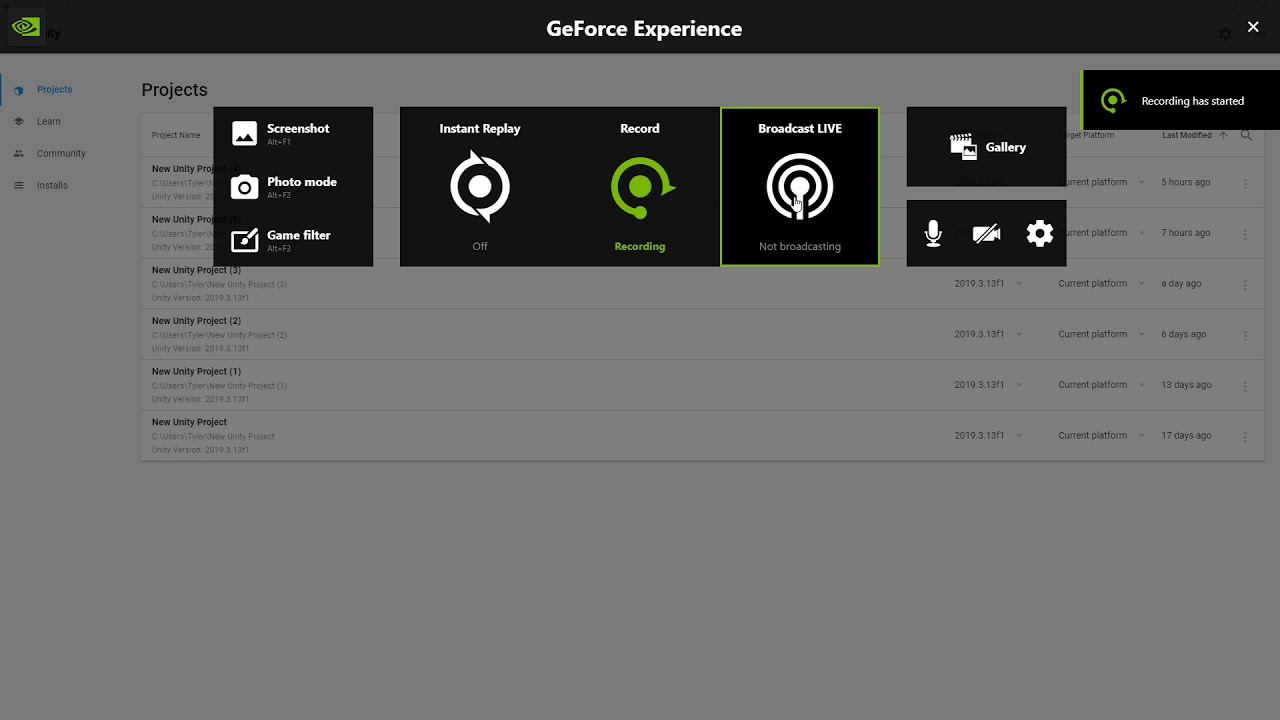This screenshot has width=1280, height=720.
Task: Toggle the microphone in the overlay
Action: click(x=933, y=234)
